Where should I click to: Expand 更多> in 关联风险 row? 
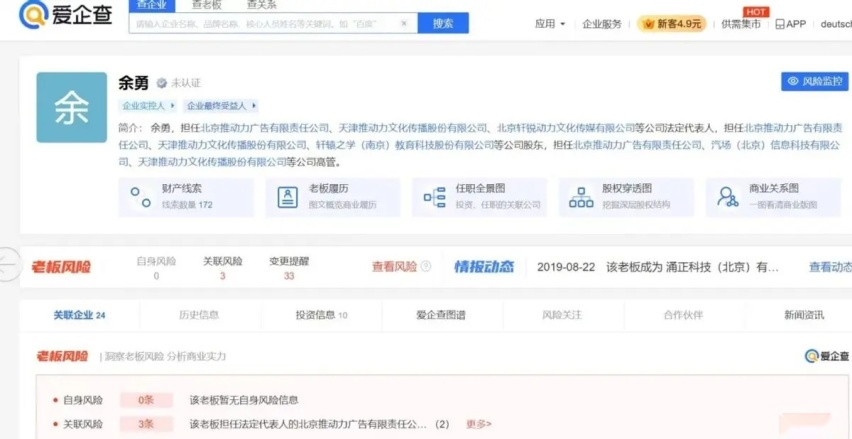[x=479, y=424]
